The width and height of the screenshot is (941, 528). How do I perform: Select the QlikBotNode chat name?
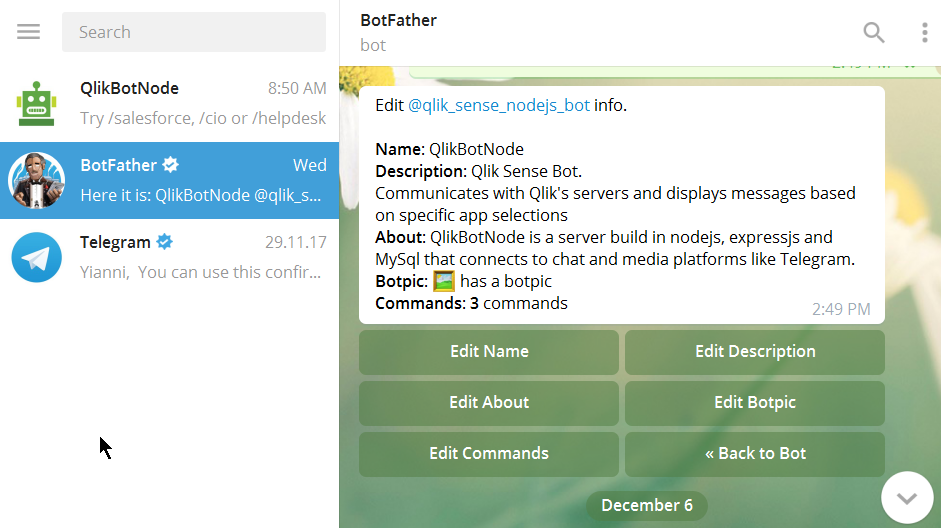(x=130, y=88)
